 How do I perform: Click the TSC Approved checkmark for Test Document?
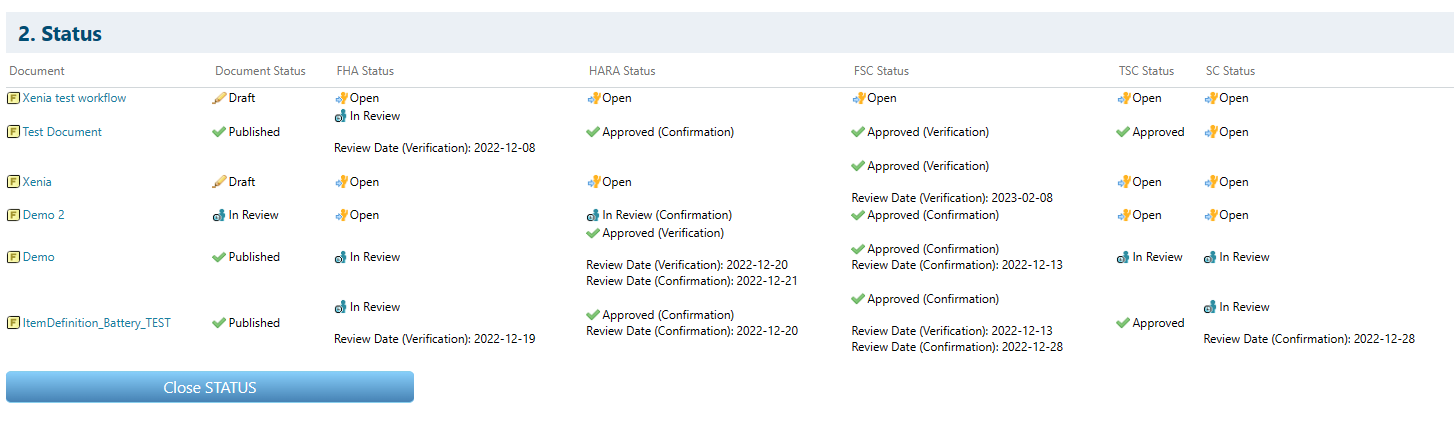pyautogui.click(x=1123, y=132)
